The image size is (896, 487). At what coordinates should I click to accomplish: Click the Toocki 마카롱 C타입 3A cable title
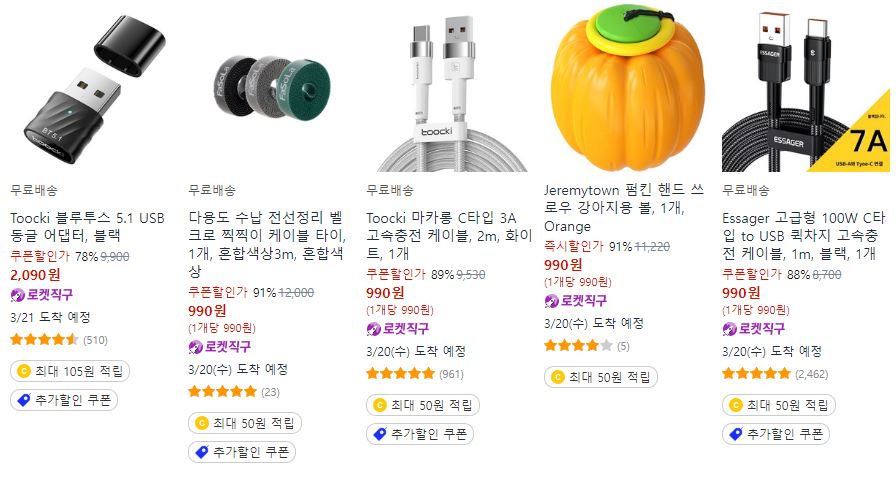coord(449,235)
